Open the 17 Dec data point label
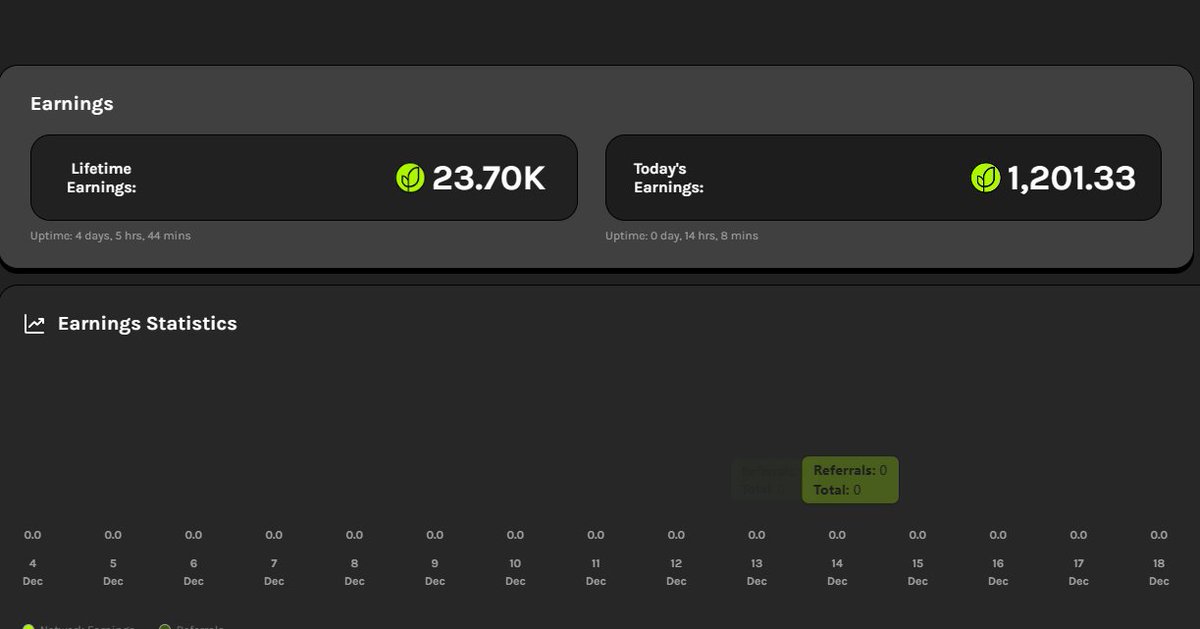The height and width of the screenshot is (629, 1200). (1078, 572)
